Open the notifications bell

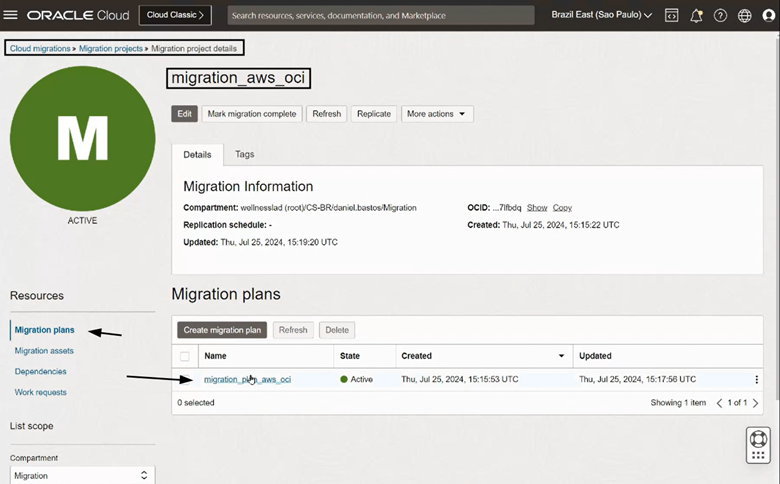tap(696, 16)
